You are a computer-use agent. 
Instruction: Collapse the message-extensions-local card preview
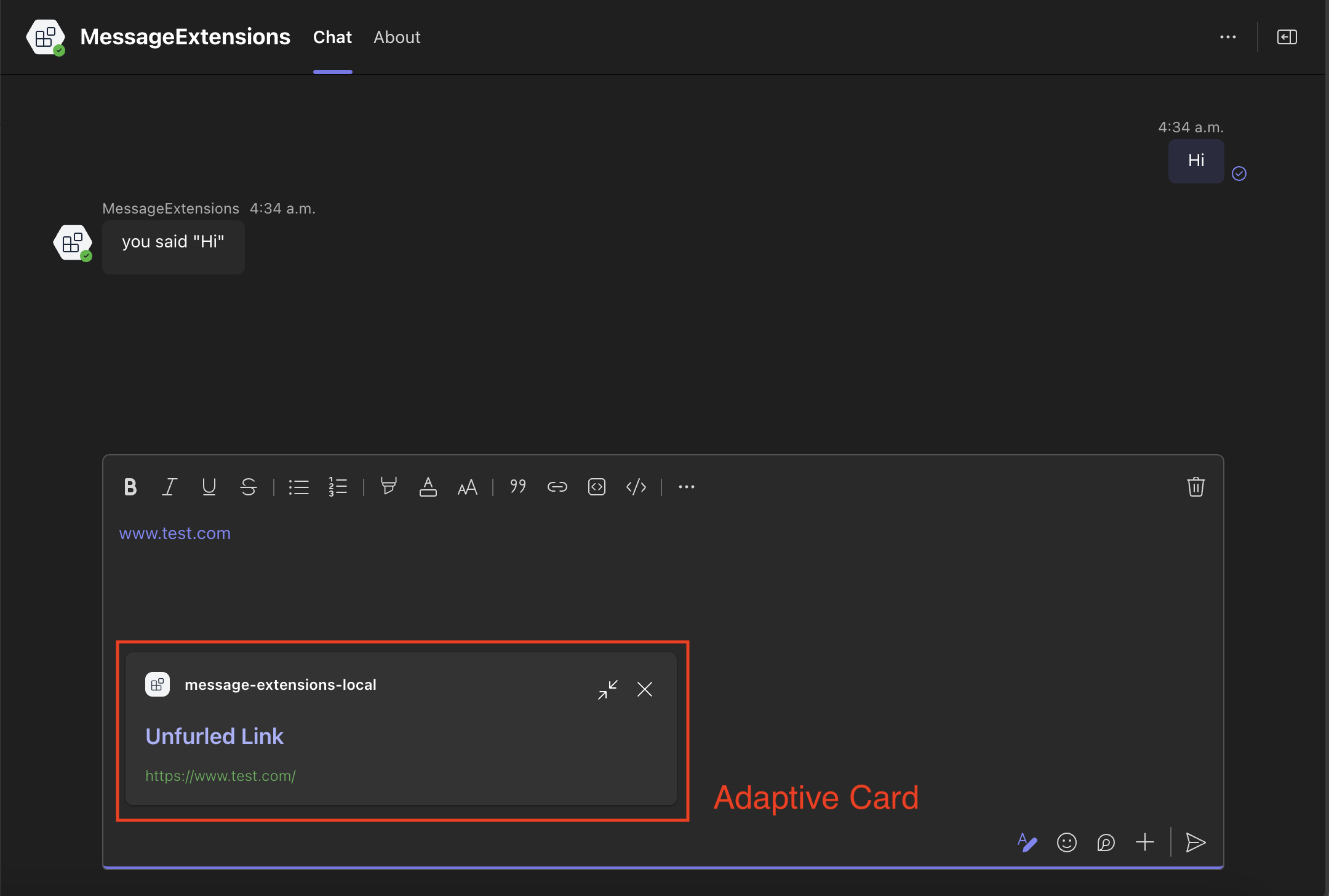pyautogui.click(x=608, y=689)
